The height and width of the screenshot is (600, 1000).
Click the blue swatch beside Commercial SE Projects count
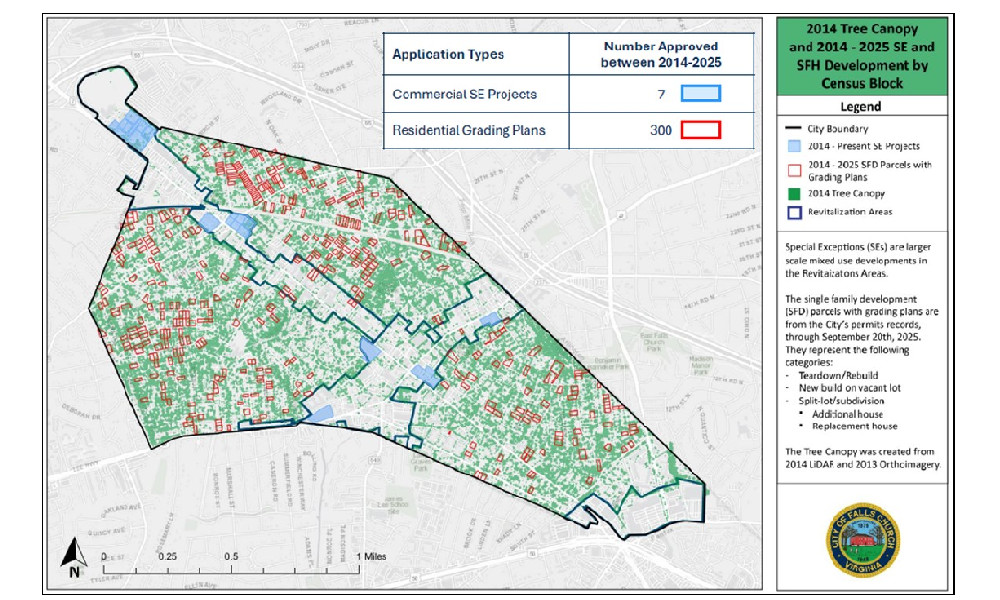click(700, 94)
